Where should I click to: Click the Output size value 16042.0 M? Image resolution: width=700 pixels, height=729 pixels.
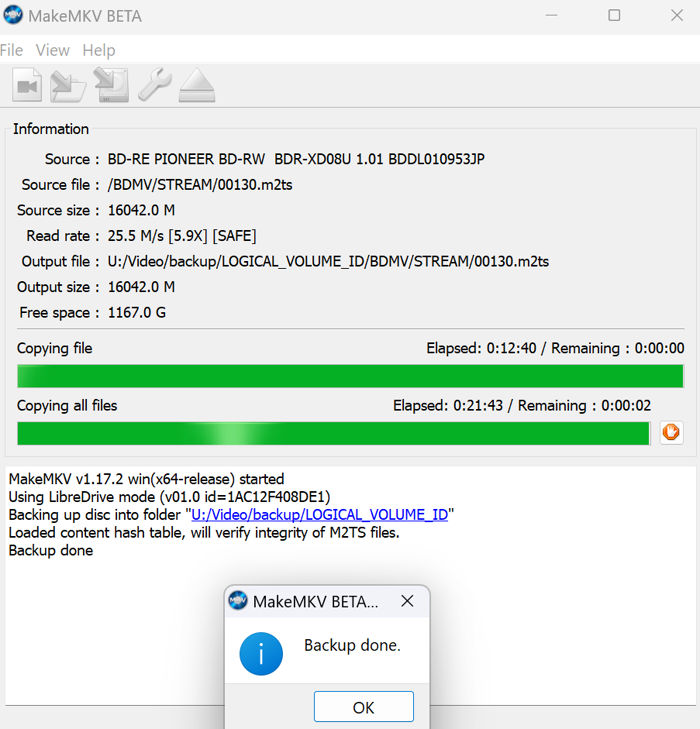pyautogui.click(x=141, y=287)
